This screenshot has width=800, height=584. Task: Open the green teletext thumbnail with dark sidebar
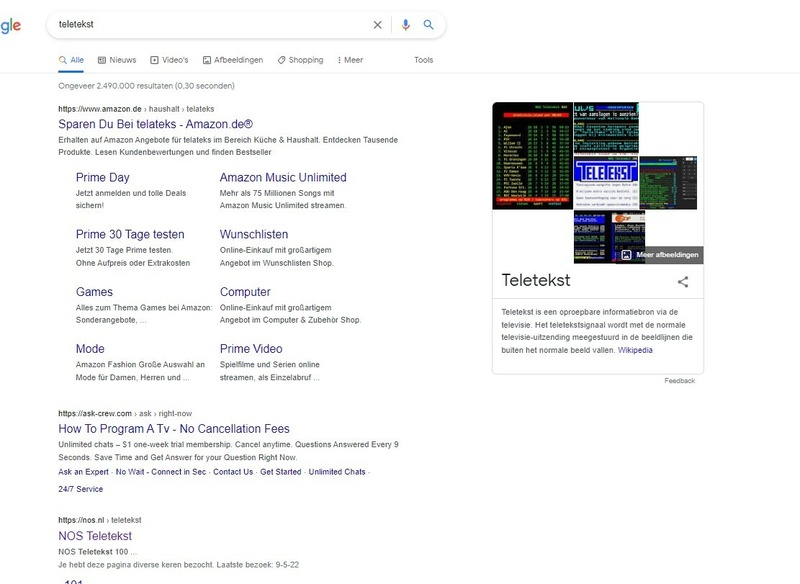coord(668,183)
